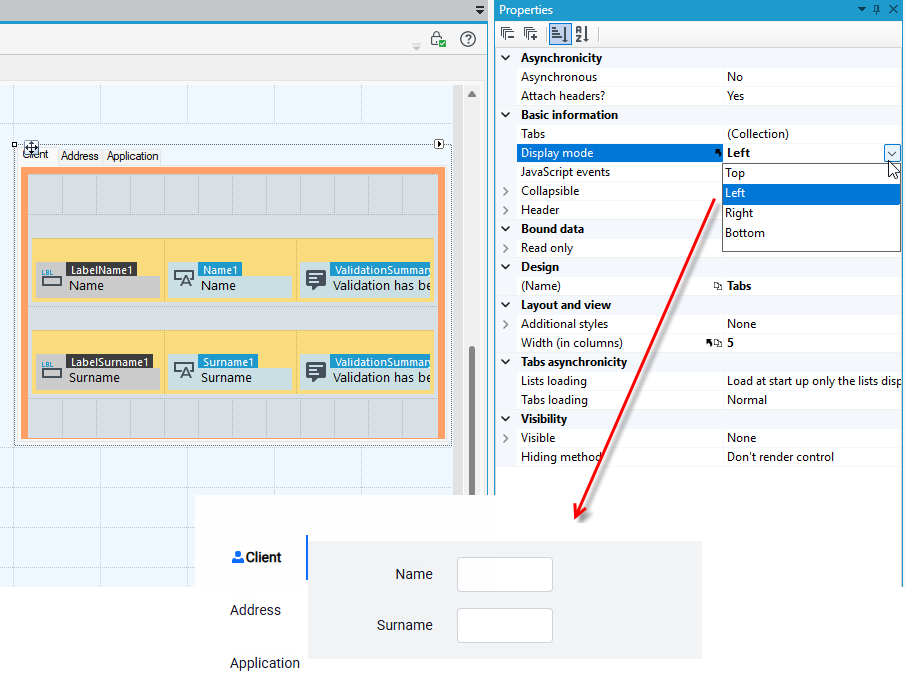
Task: Collapse the Asynchronicity category
Action: pos(506,58)
